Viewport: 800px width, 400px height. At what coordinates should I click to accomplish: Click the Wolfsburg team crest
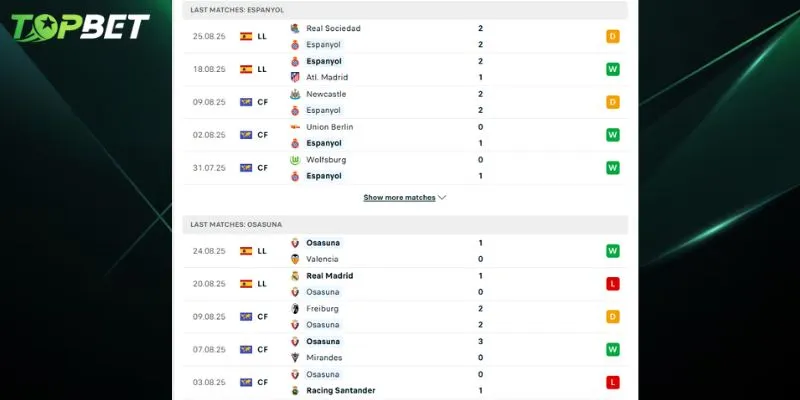295,160
